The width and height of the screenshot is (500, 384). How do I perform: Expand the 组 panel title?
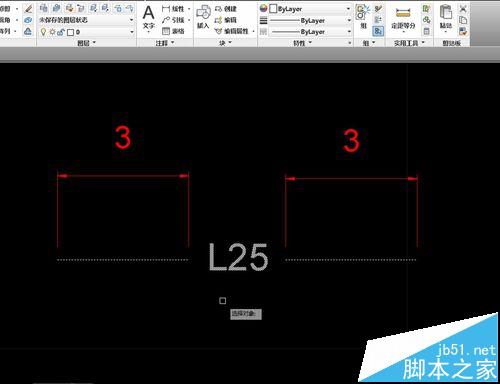(x=369, y=43)
